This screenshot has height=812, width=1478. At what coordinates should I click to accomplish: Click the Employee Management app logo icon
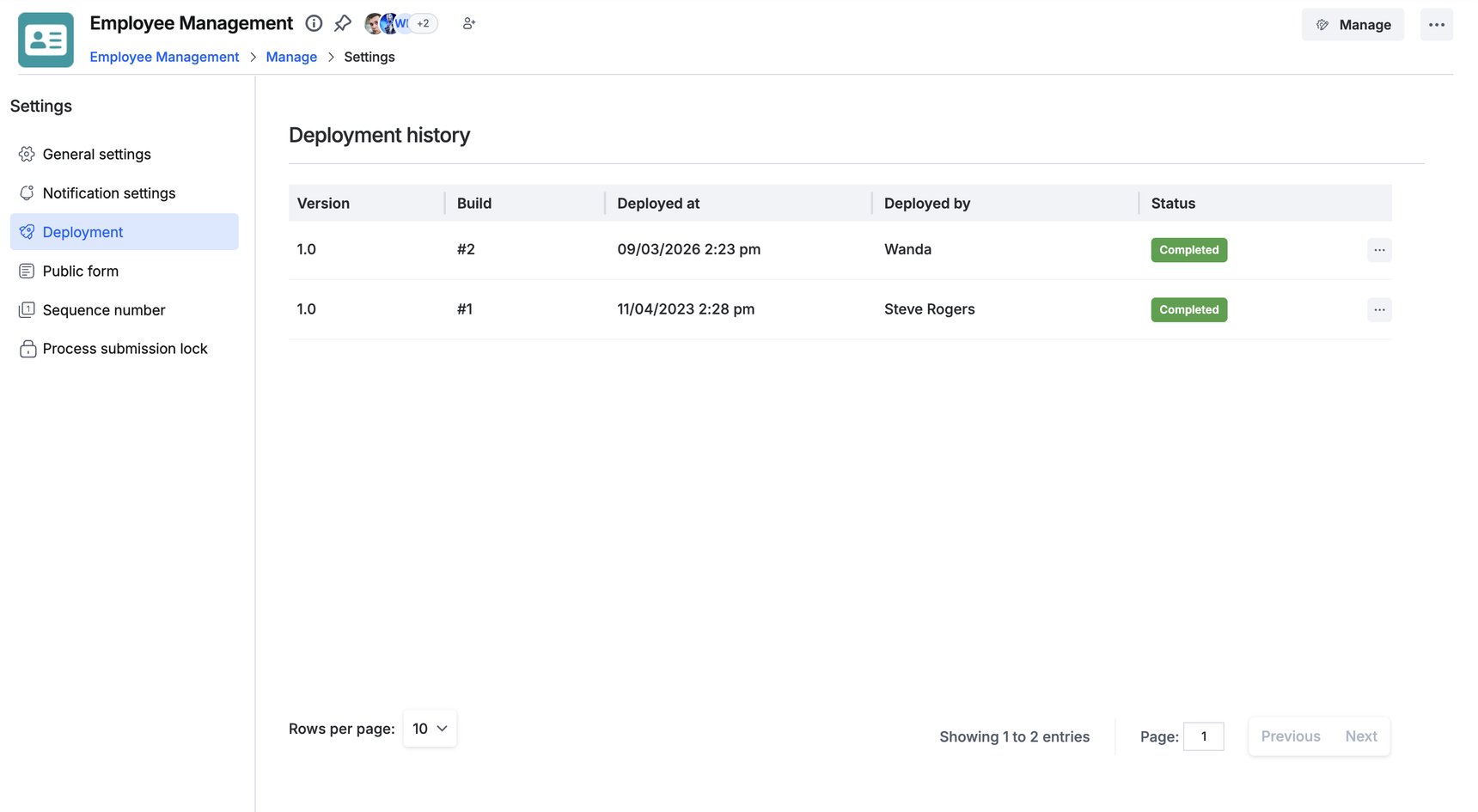pyautogui.click(x=46, y=40)
